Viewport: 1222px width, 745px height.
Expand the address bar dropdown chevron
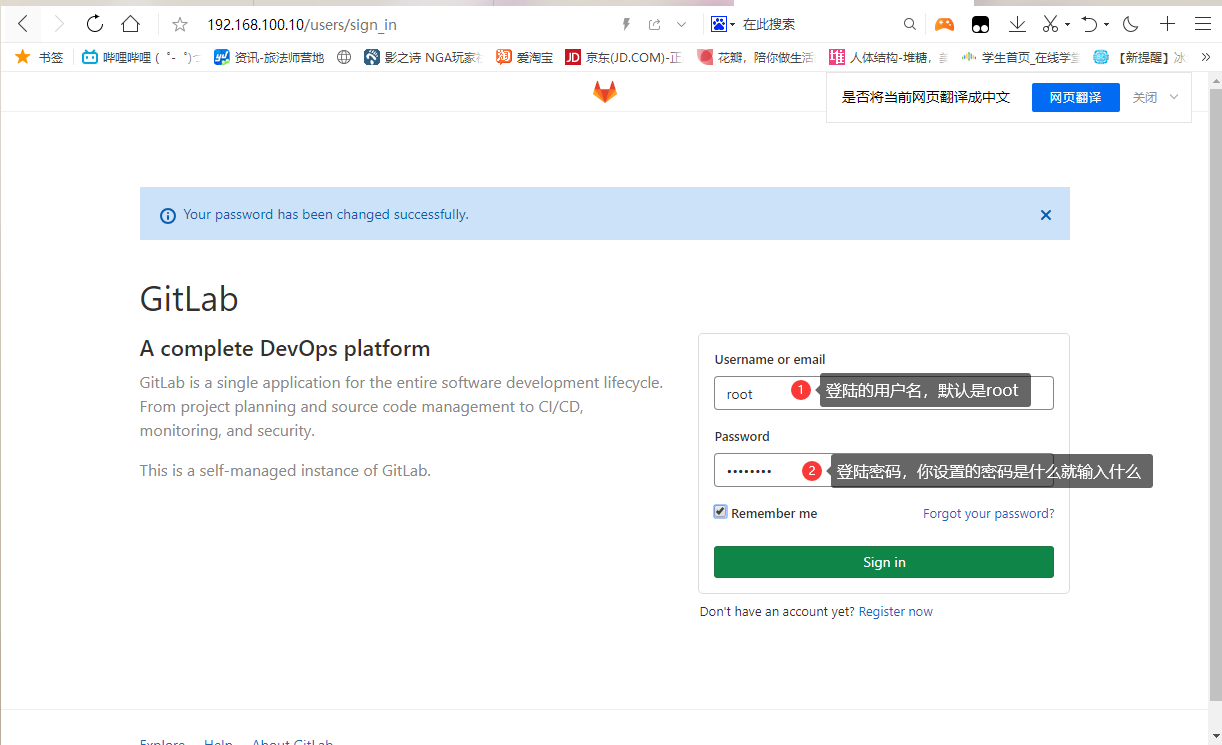click(x=682, y=24)
